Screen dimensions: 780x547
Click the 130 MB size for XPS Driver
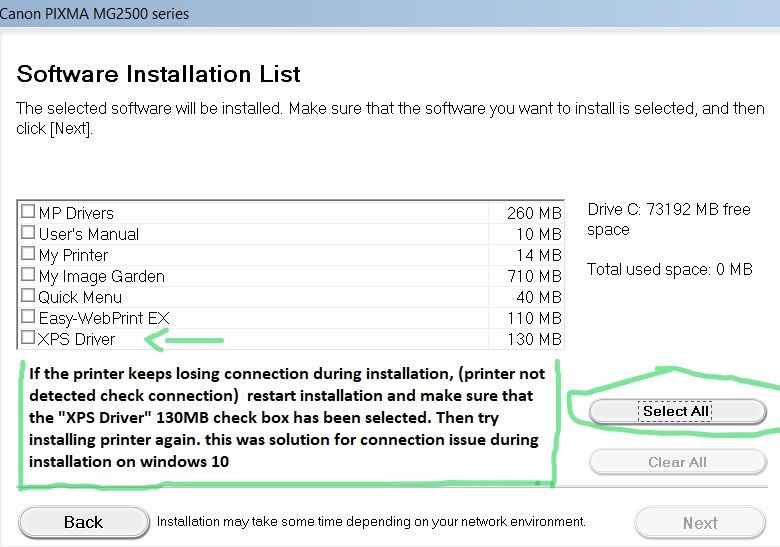click(534, 340)
